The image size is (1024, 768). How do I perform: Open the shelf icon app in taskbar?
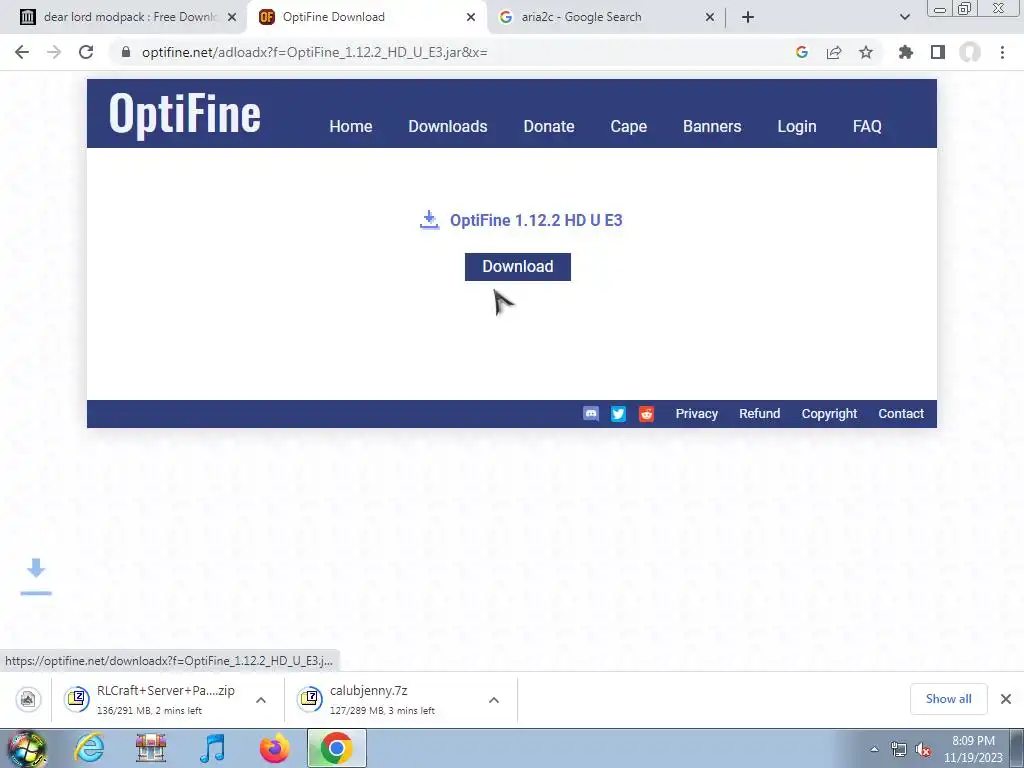pos(151,748)
